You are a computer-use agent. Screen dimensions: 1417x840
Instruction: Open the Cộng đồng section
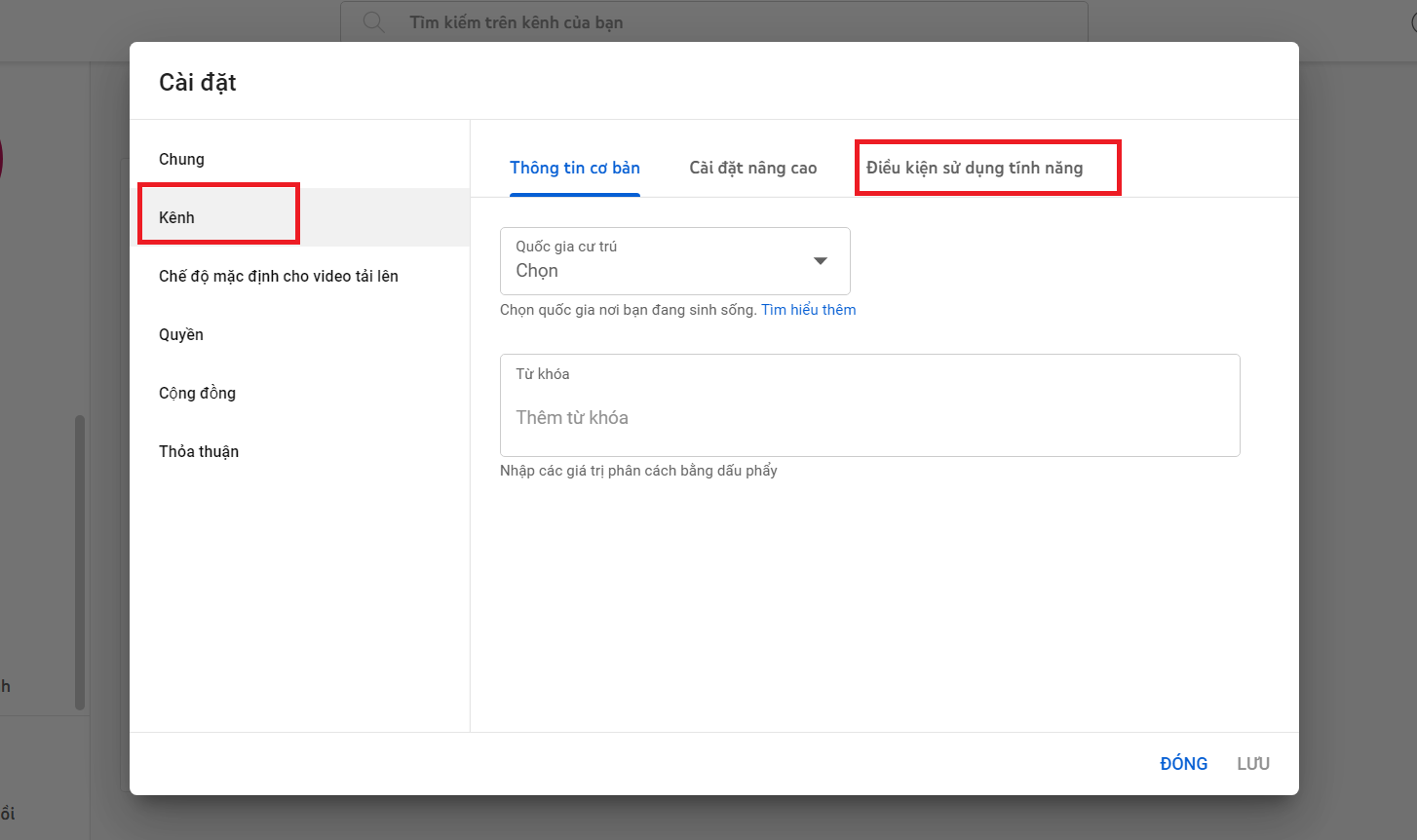(x=299, y=393)
